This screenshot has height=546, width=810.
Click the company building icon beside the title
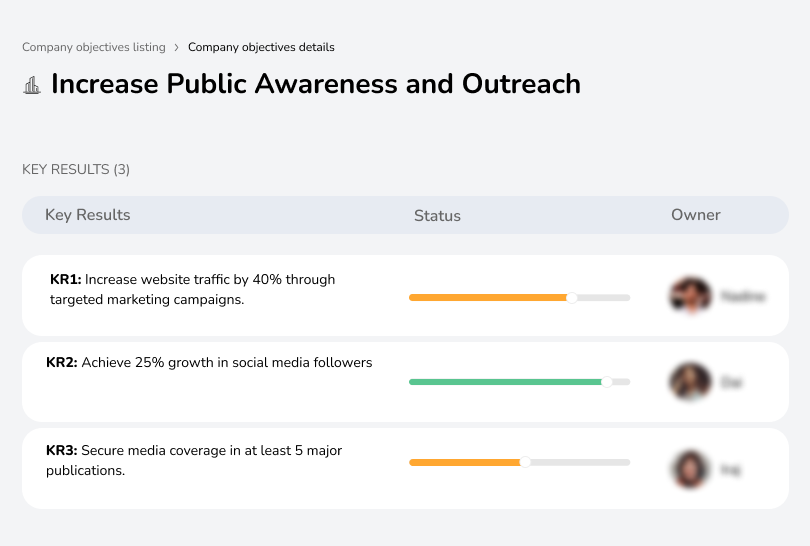[x=32, y=85]
